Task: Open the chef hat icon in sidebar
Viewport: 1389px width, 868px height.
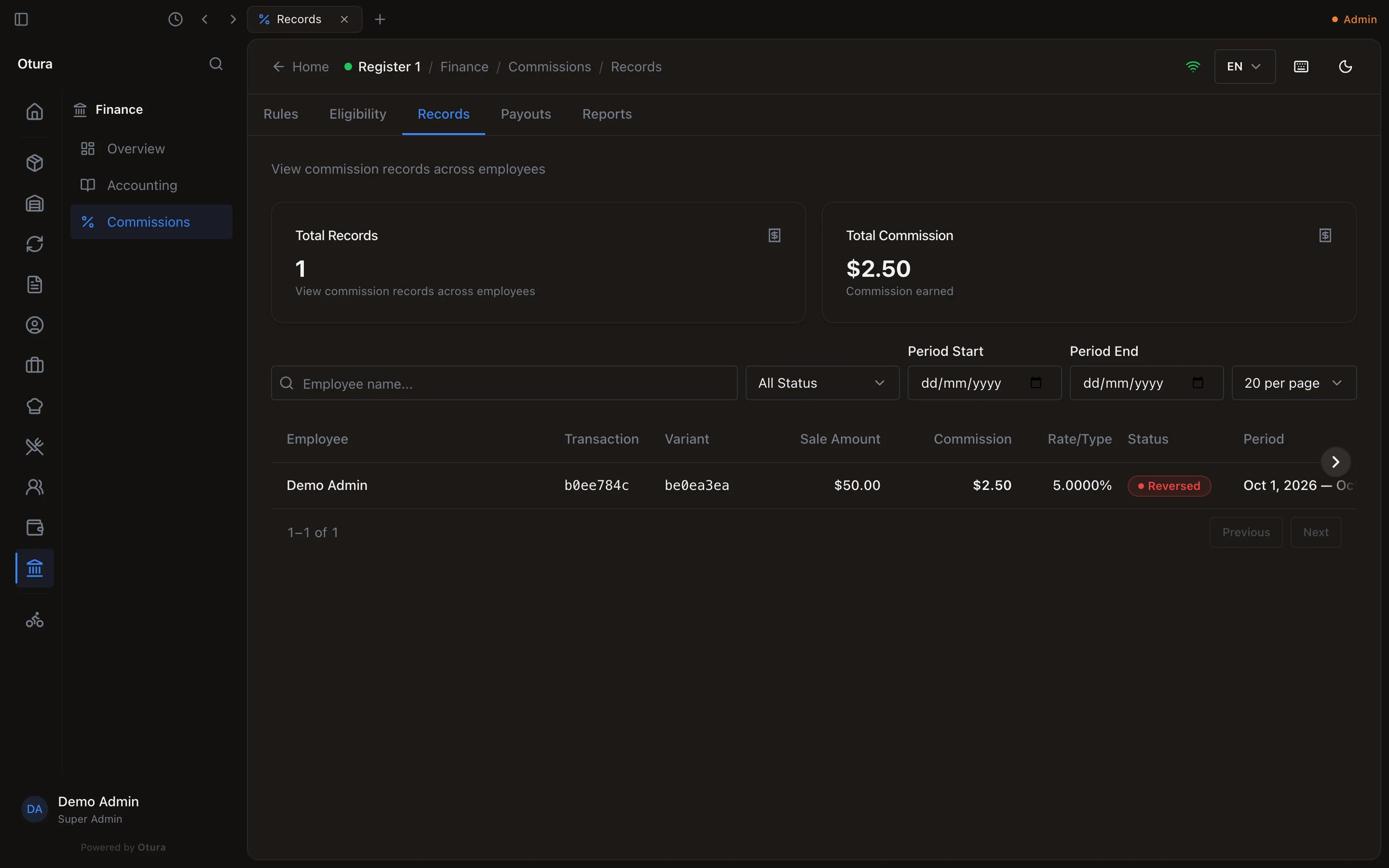Action: [35, 406]
